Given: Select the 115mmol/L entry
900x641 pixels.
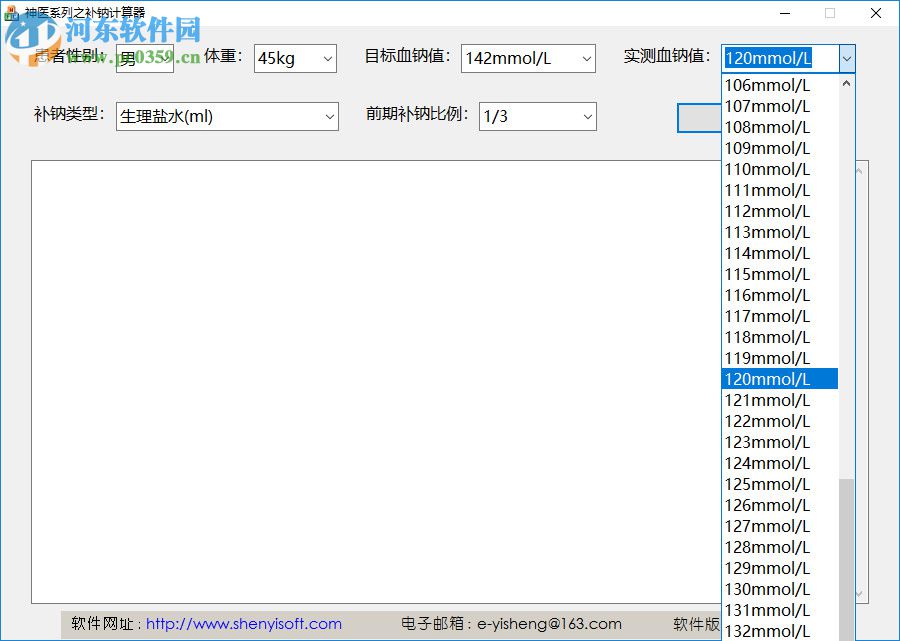Looking at the screenshot, I should click(x=779, y=274).
